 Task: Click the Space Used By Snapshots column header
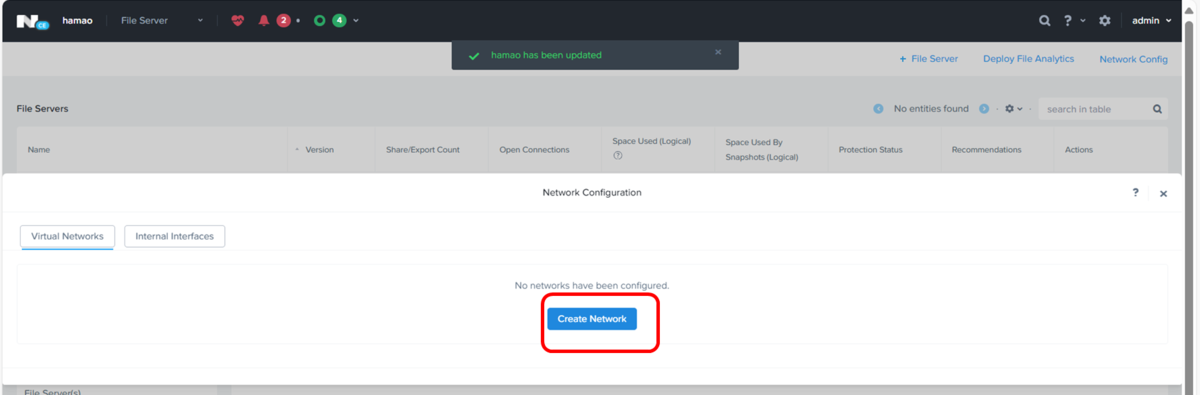click(762, 150)
